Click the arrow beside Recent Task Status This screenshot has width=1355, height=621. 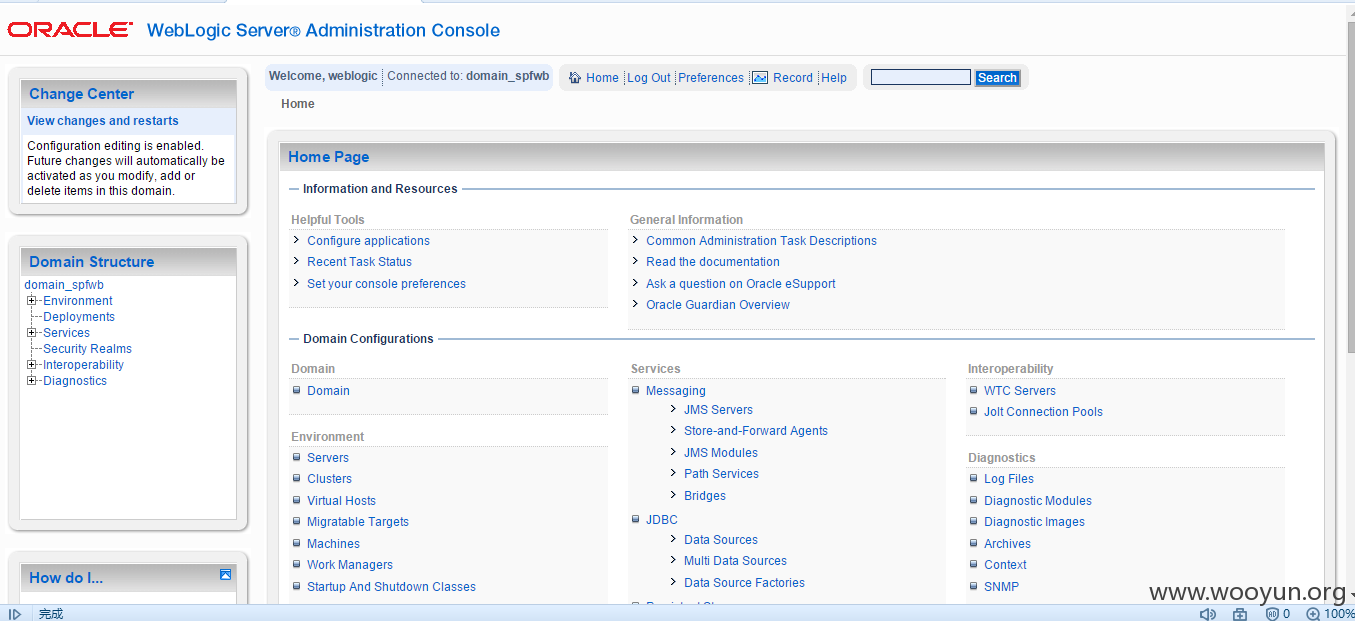click(x=297, y=261)
